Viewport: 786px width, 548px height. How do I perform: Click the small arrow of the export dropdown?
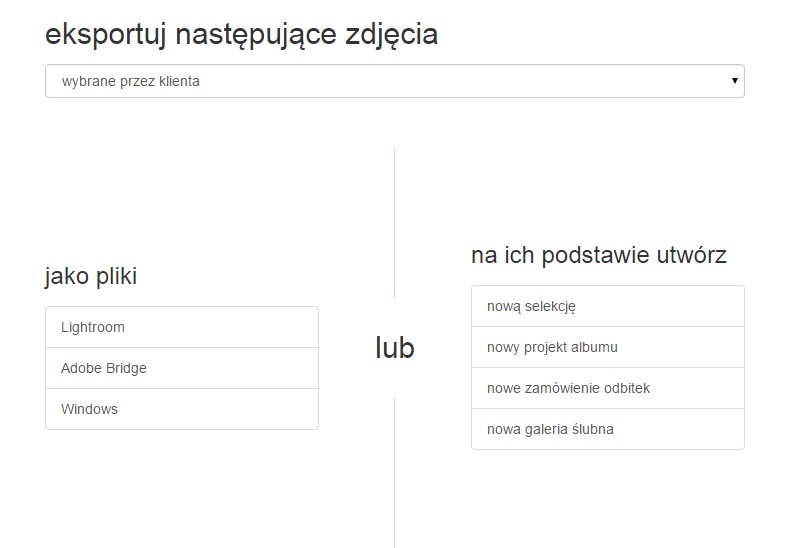735,81
